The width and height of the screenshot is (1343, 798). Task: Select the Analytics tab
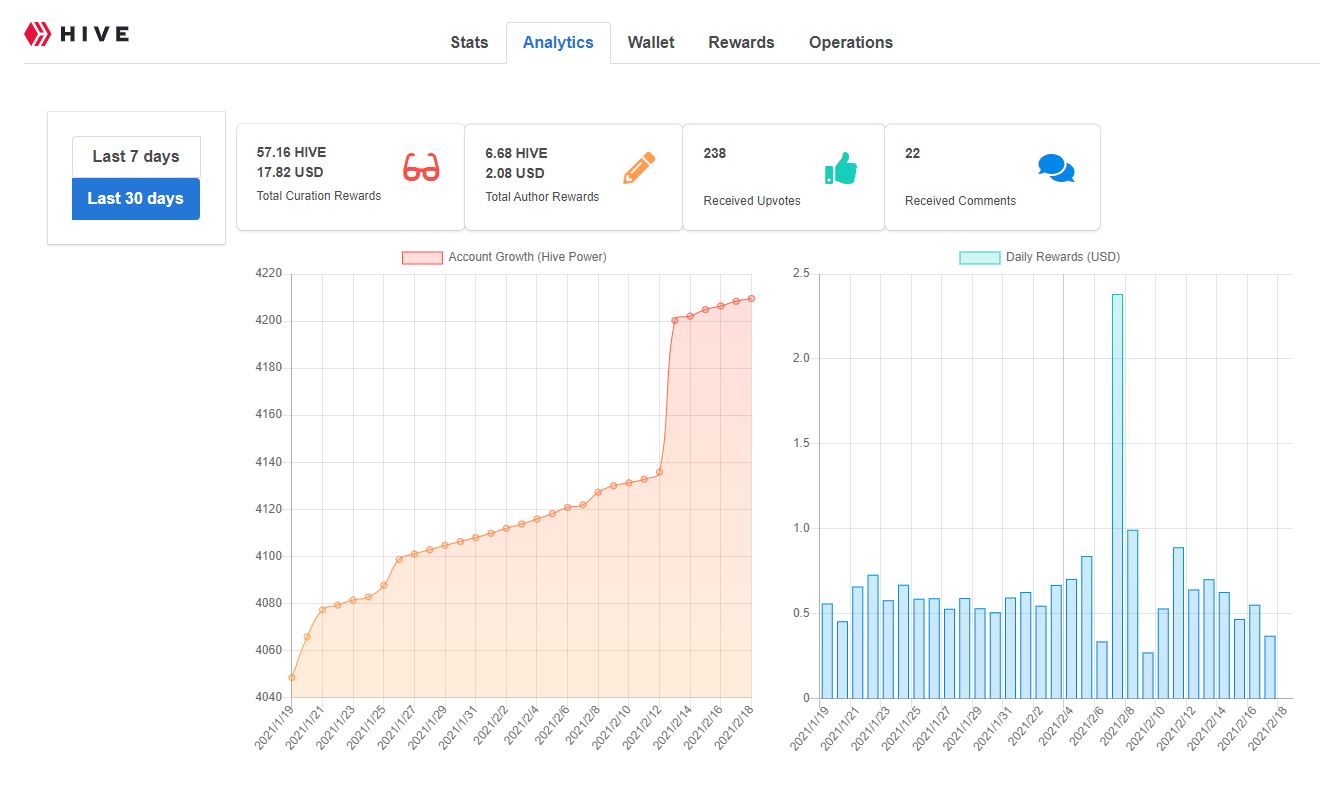coord(558,42)
